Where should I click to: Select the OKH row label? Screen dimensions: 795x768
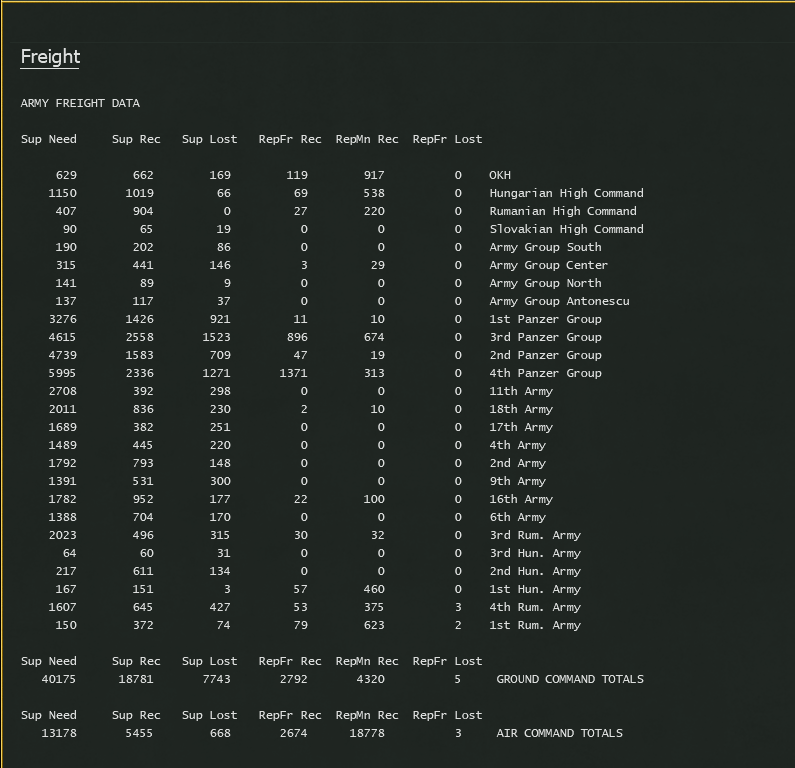tap(500, 175)
